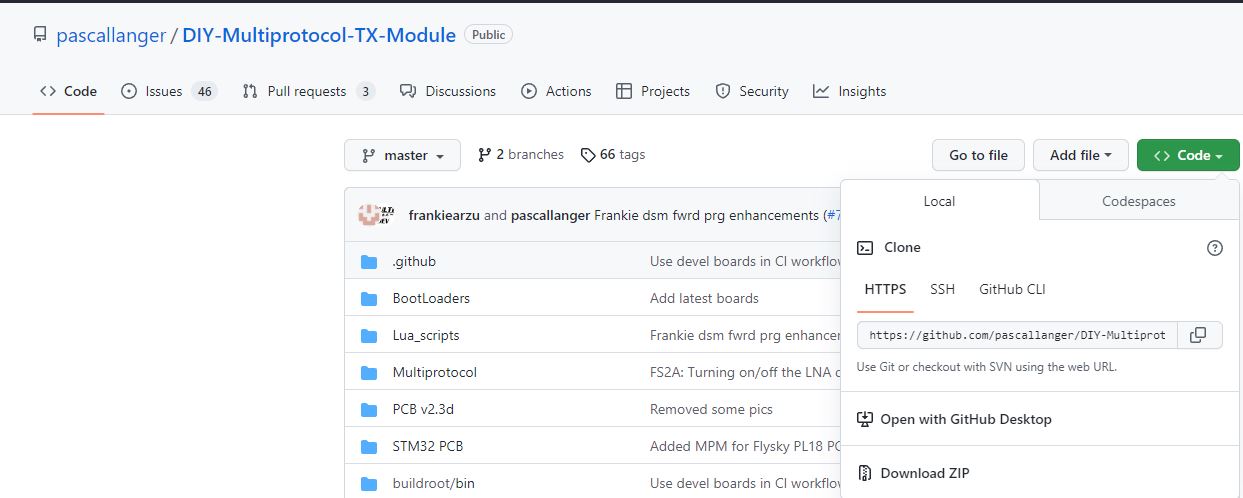Open pascallanger author link in commit row
1243x498 pixels.
(550, 215)
